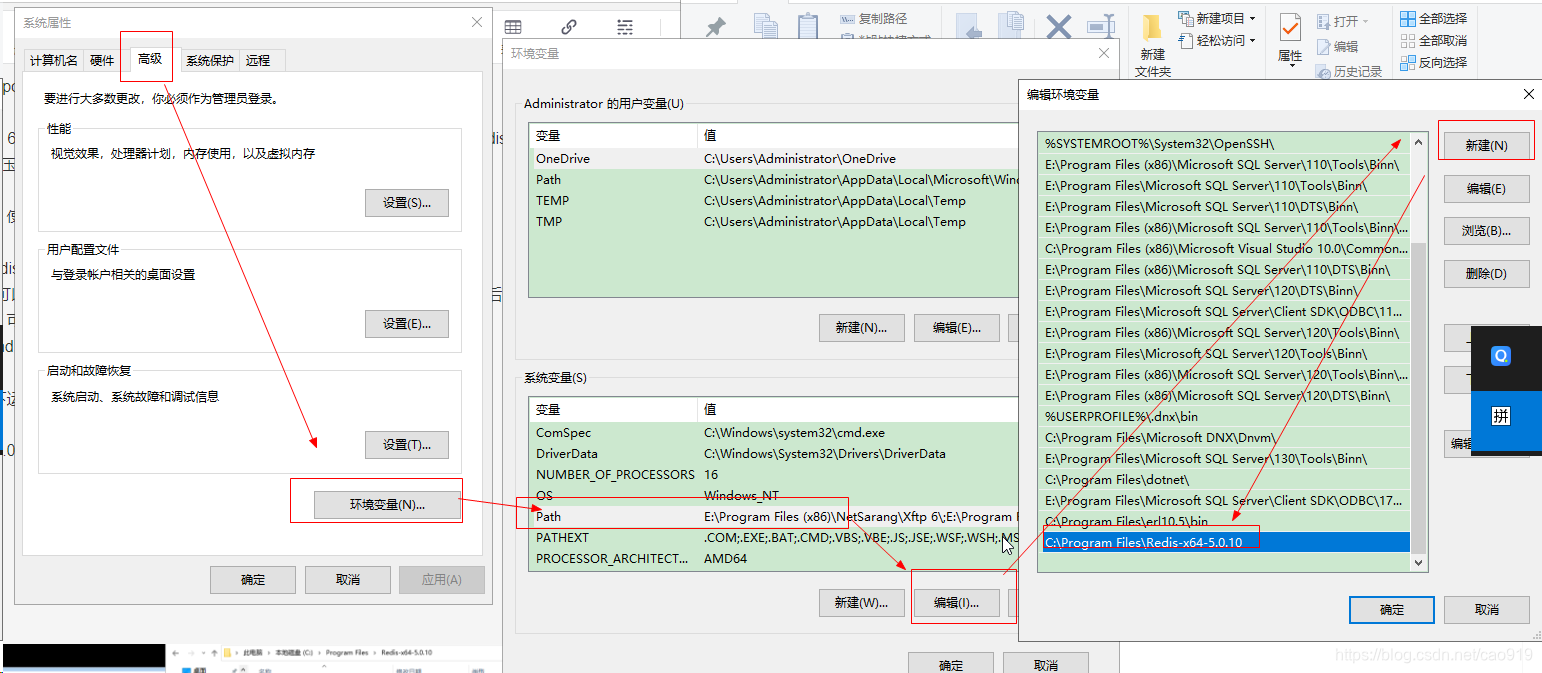The width and height of the screenshot is (1542, 673).
Task: Click the list format icon in editor toolbar
Action: point(625,27)
